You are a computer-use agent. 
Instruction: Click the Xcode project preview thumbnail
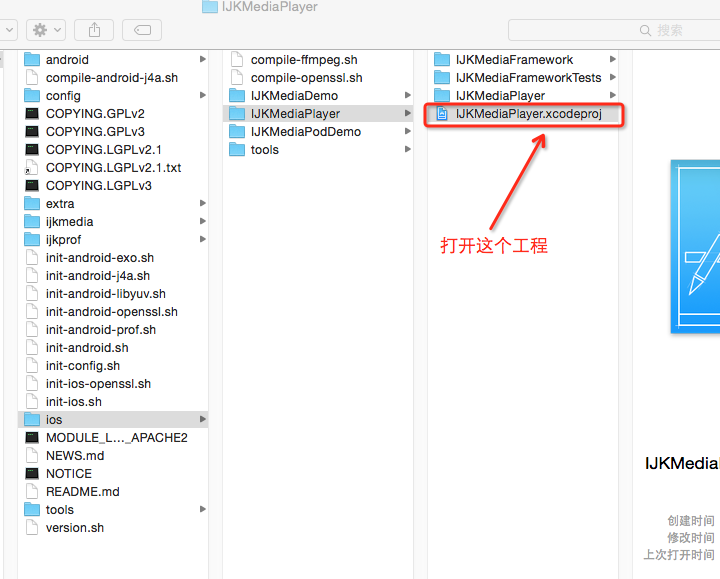click(x=695, y=246)
